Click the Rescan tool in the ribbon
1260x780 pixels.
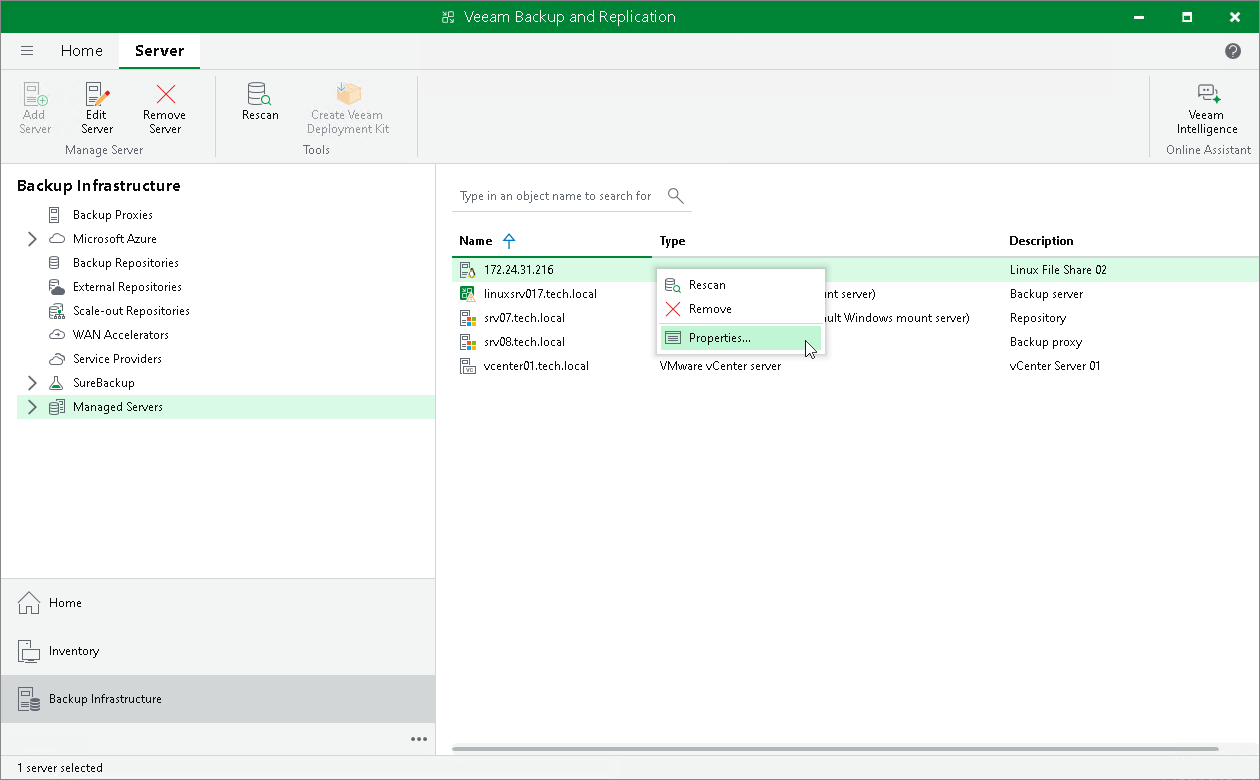(x=260, y=102)
